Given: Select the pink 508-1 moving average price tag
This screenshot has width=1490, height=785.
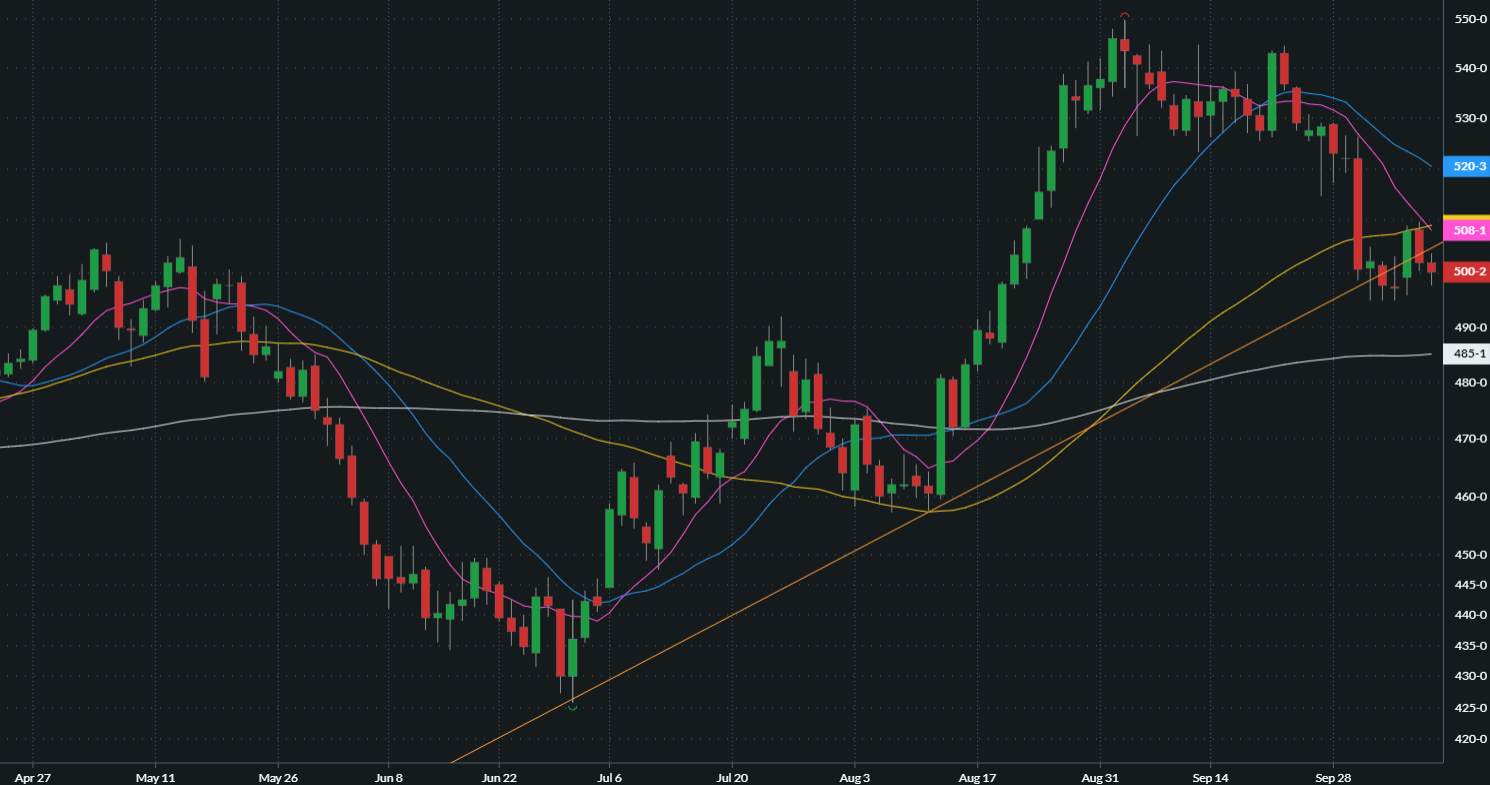Looking at the screenshot, I should [x=1467, y=231].
